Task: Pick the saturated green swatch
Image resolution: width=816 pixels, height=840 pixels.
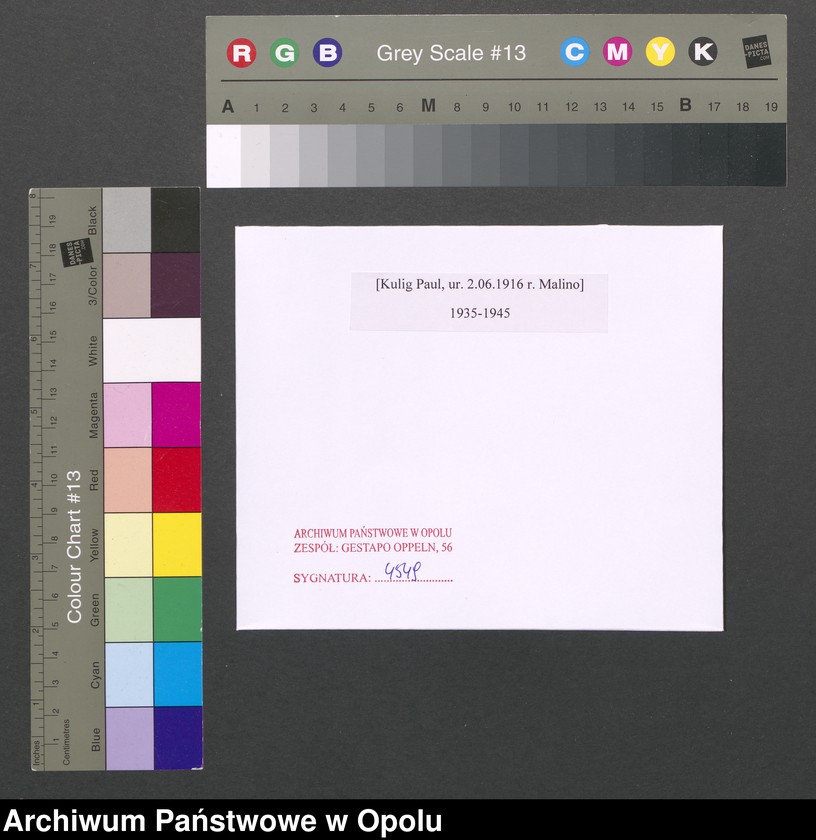Action: [176, 609]
